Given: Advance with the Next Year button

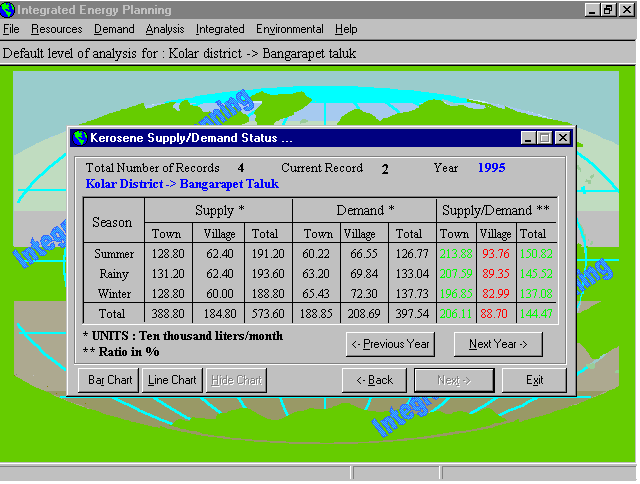Looking at the screenshot, I should [498, 344].
